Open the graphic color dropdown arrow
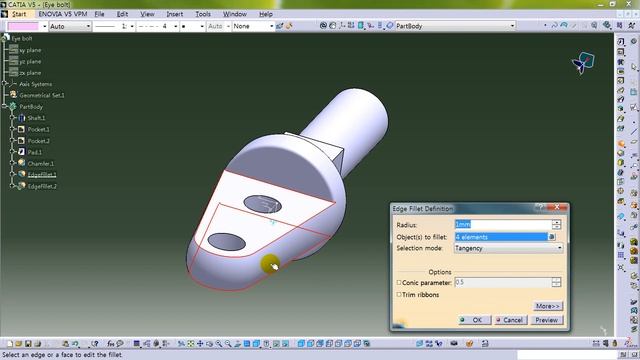Screen dimensions: 640x360 [44, 26]
